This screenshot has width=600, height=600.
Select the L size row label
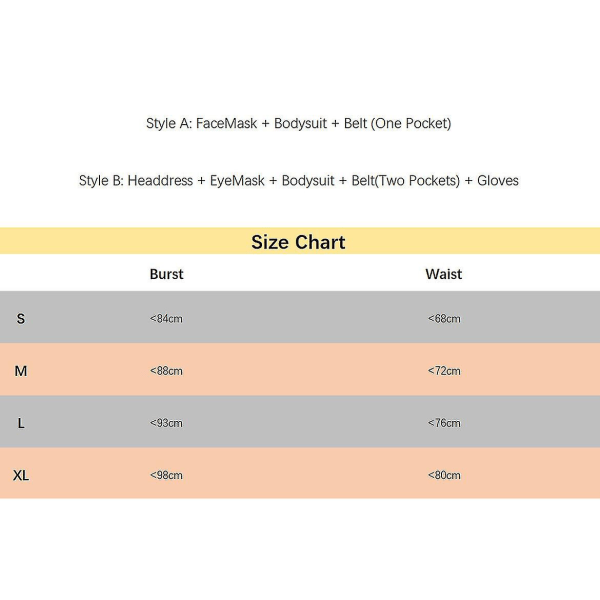(x=21, y=423)
